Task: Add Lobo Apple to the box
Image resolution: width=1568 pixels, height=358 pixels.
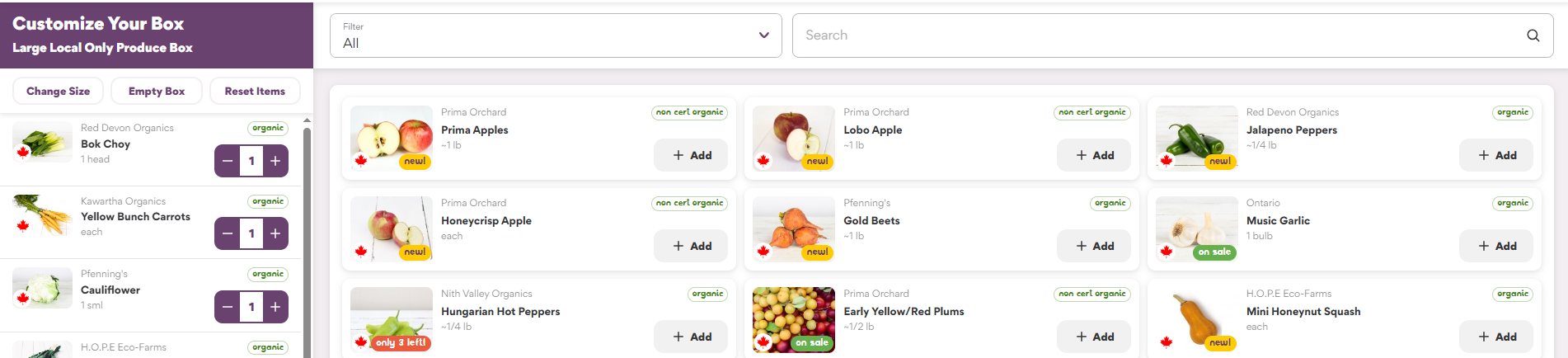Action: point(1093,155)
